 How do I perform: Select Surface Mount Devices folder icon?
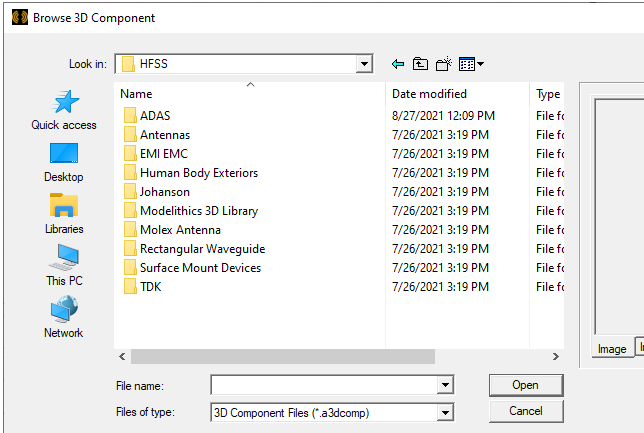tap(130, 267)
